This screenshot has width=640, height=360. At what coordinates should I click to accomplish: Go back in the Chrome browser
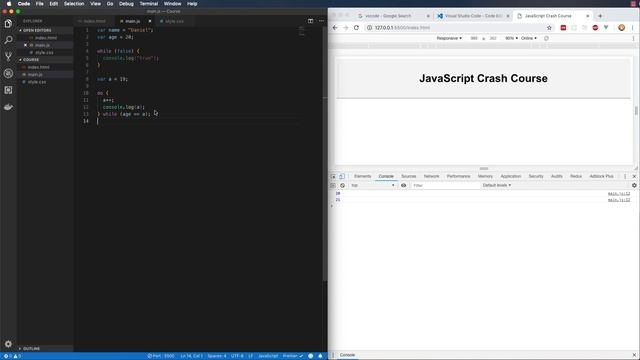click(335, 28)
